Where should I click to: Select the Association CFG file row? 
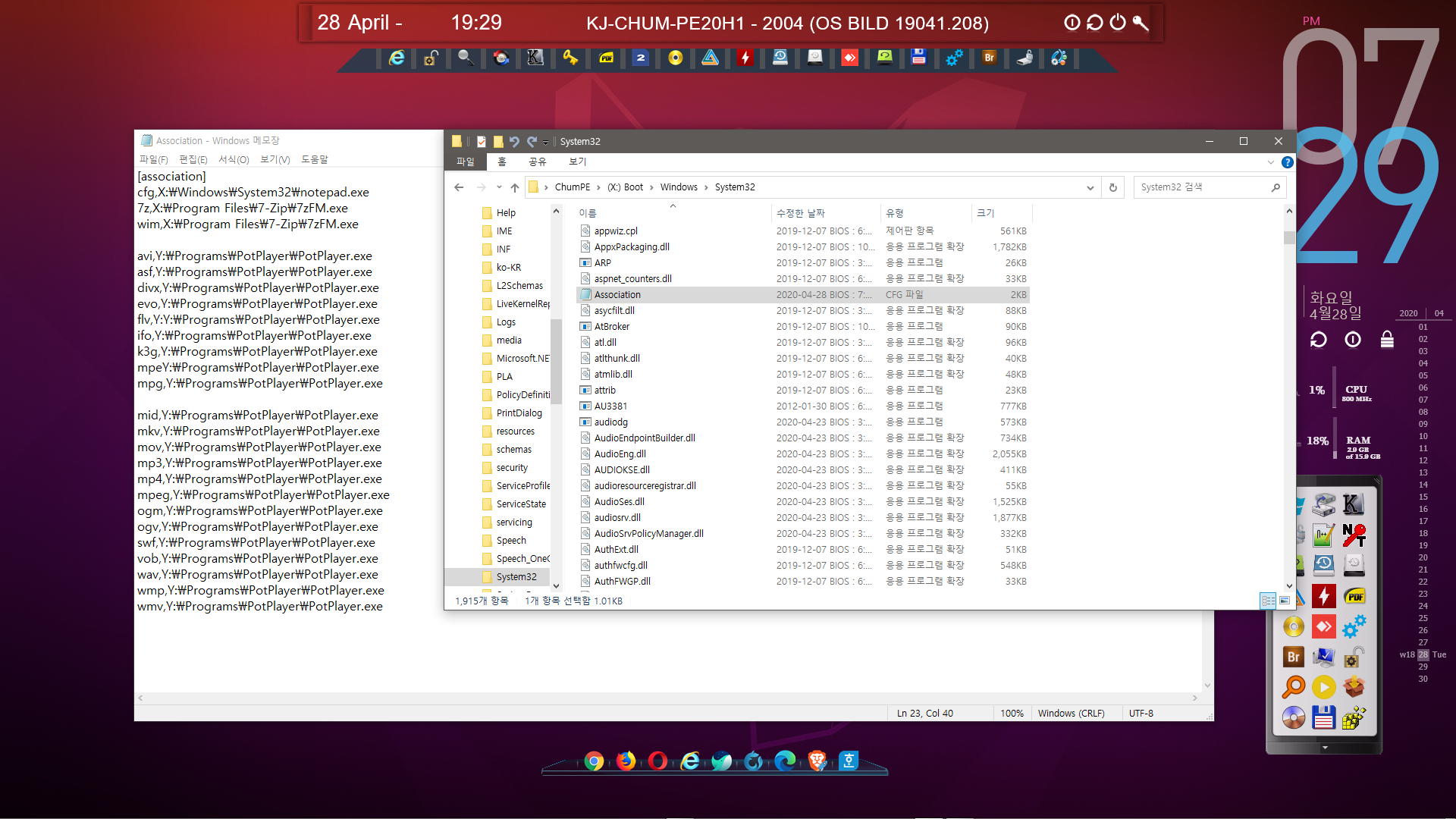[802, 294]
